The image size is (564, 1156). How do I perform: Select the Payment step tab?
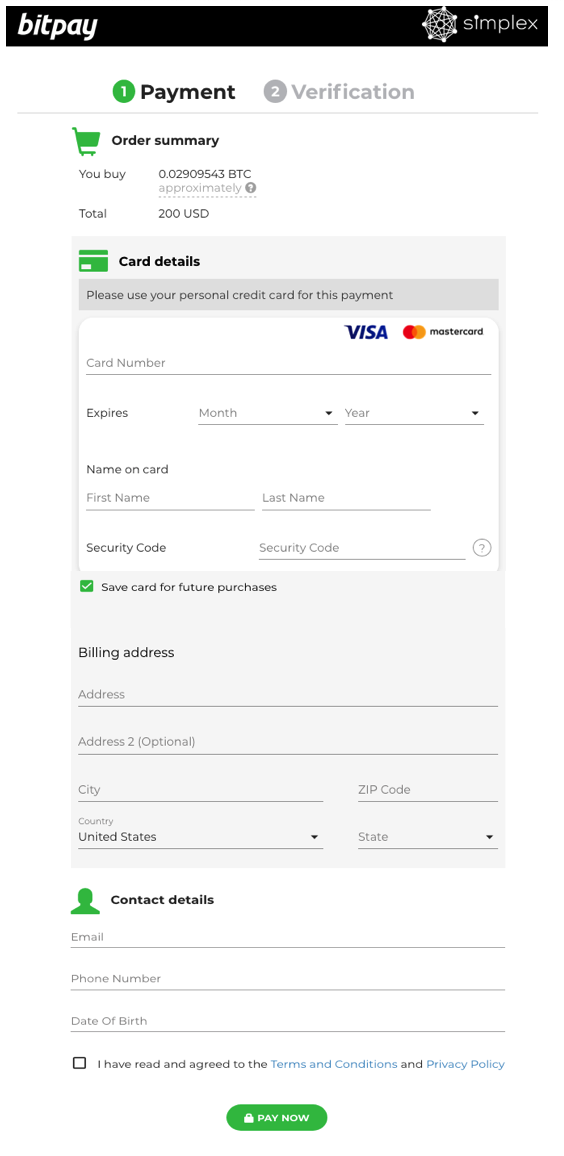(174, 92)
